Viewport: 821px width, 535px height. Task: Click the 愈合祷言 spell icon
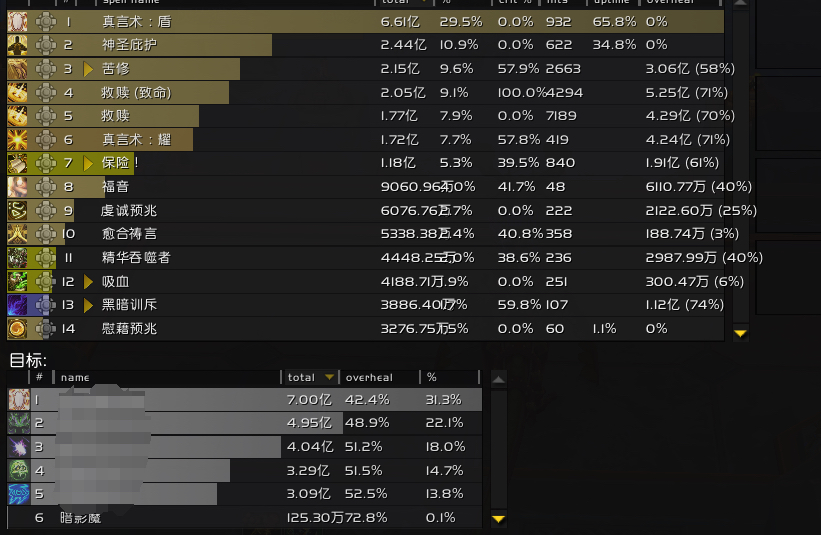18,234
